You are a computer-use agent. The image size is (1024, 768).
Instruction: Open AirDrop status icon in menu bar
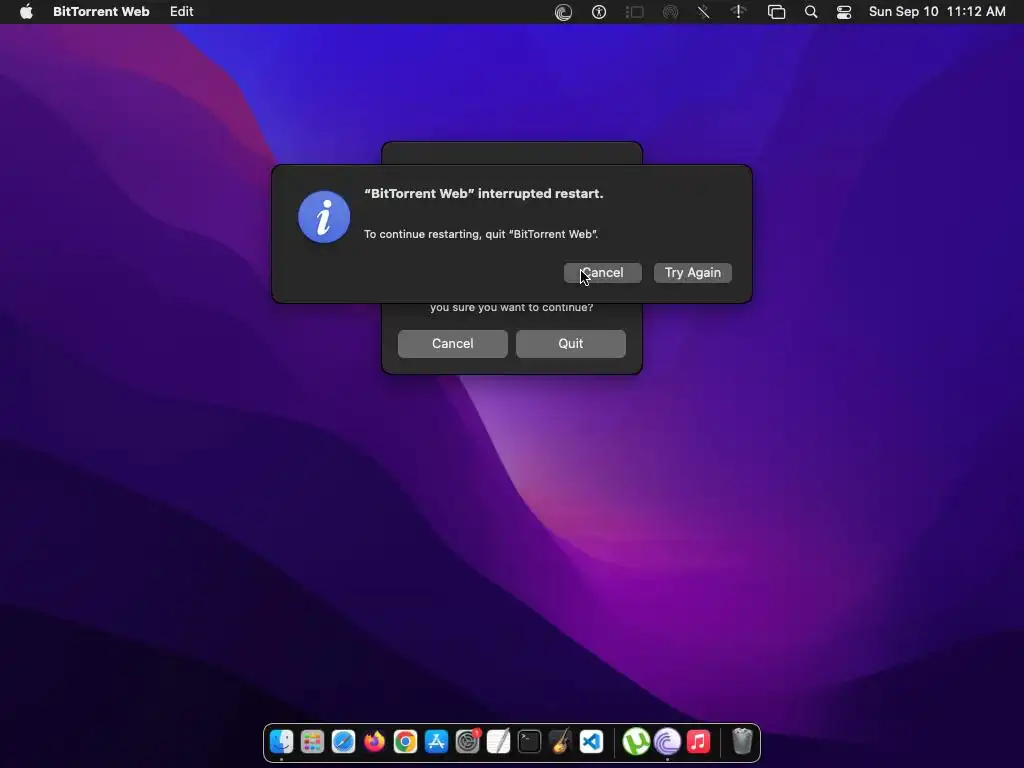(x=670, y=12)
